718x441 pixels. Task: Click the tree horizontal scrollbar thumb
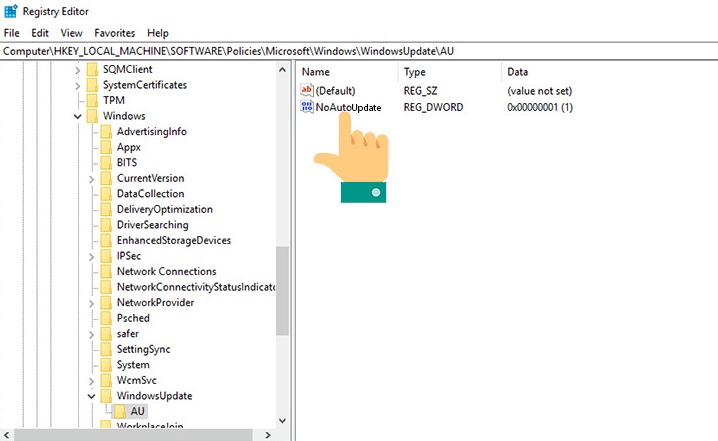133,435
